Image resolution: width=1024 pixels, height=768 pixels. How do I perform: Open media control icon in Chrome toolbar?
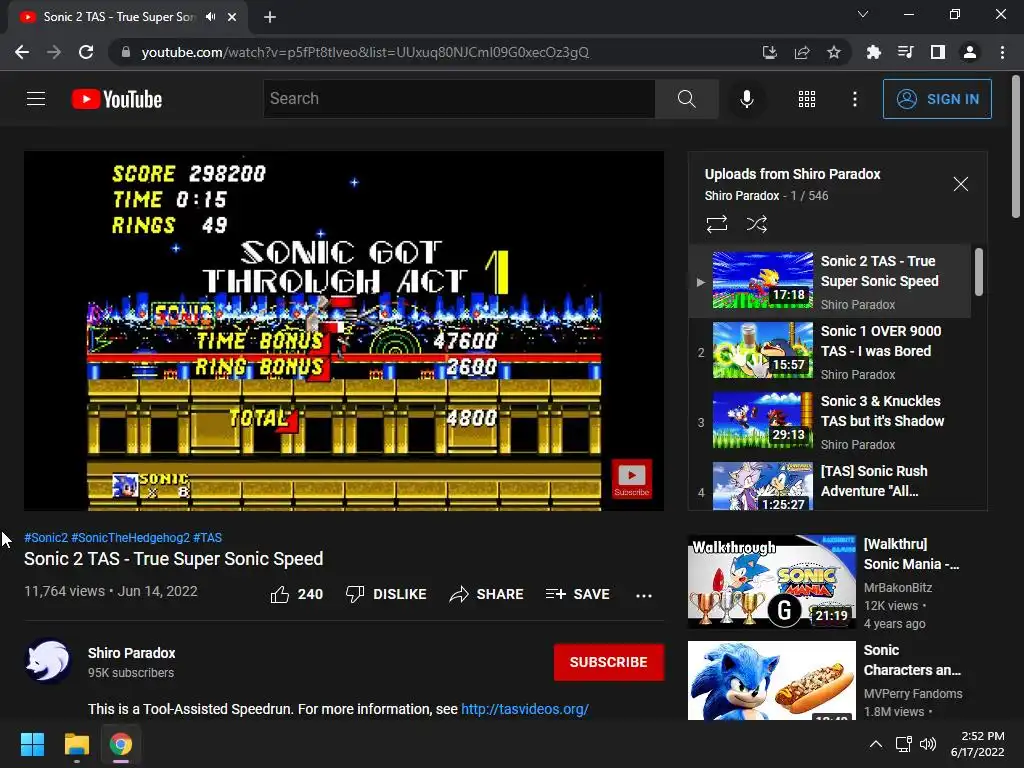905,52
